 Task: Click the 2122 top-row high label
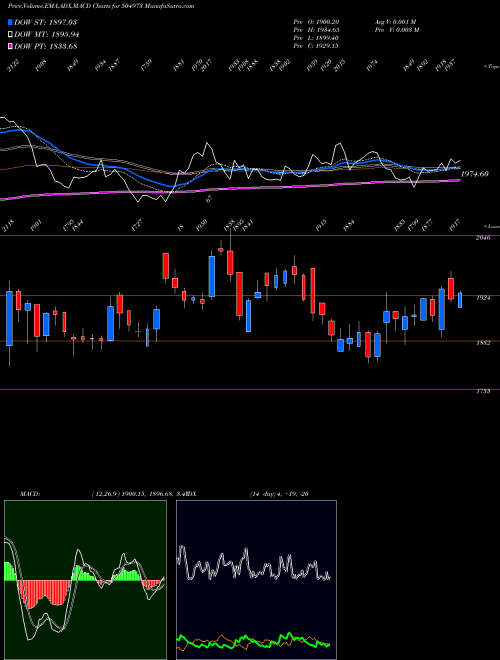coord(13,66)
